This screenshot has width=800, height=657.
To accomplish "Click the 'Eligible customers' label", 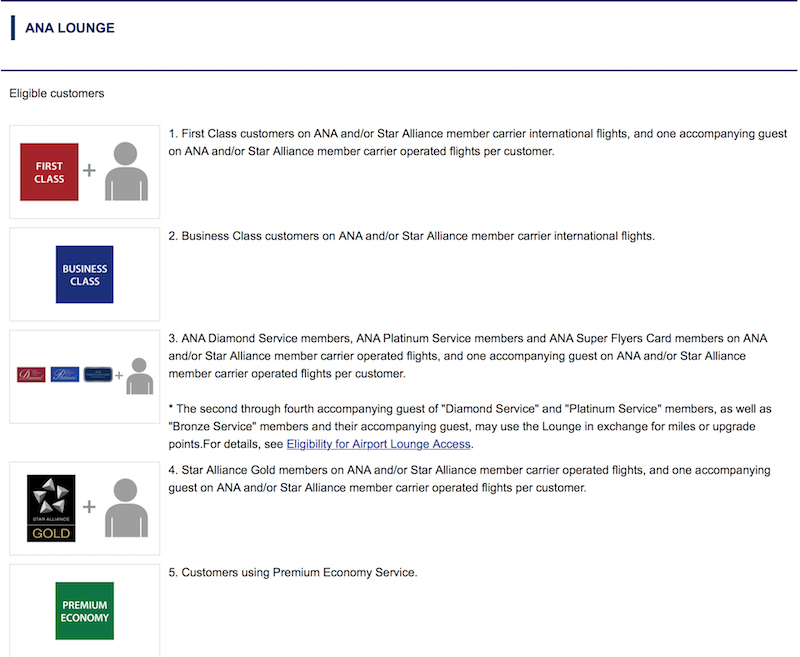I will (x=57, y=93).
